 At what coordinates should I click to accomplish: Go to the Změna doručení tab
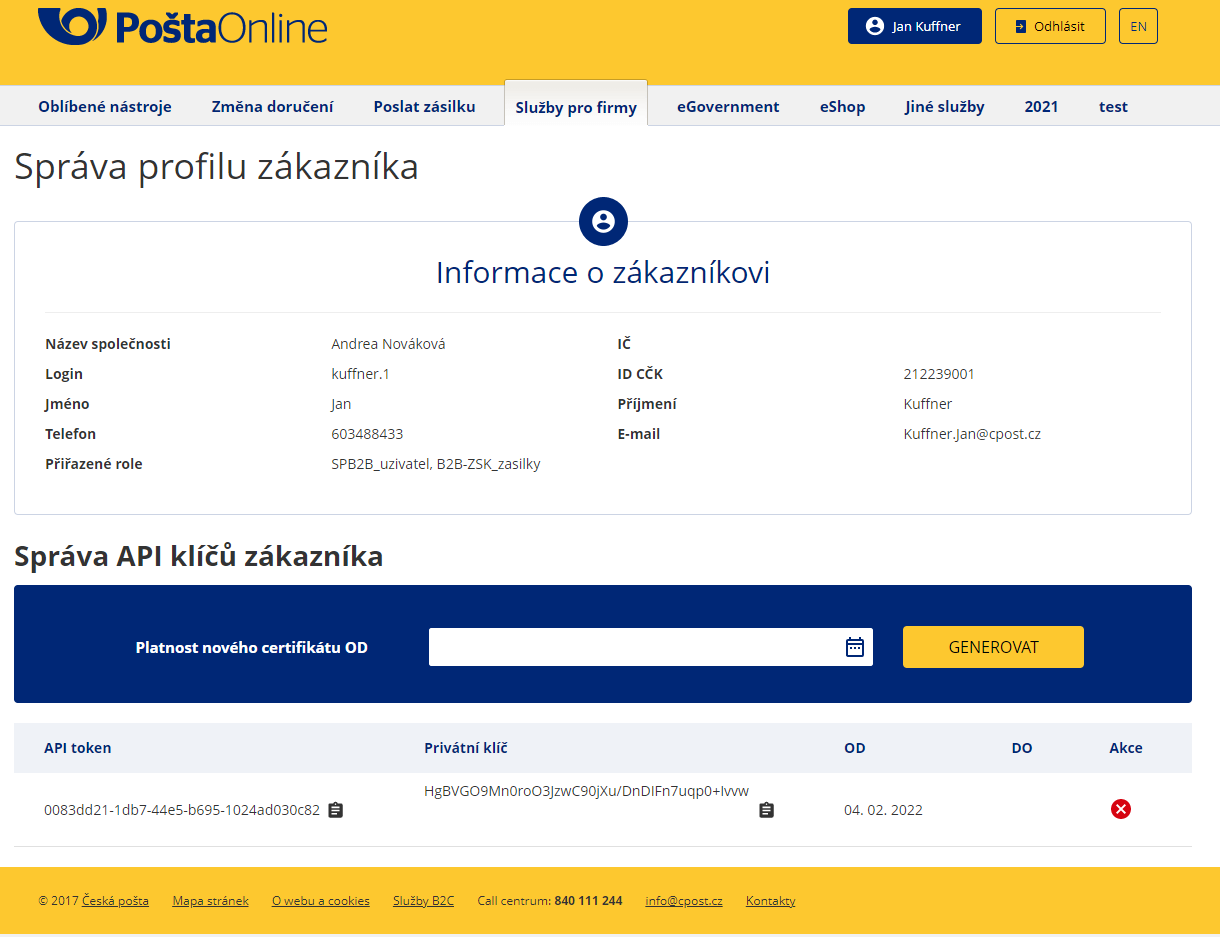tap(273, 107)
